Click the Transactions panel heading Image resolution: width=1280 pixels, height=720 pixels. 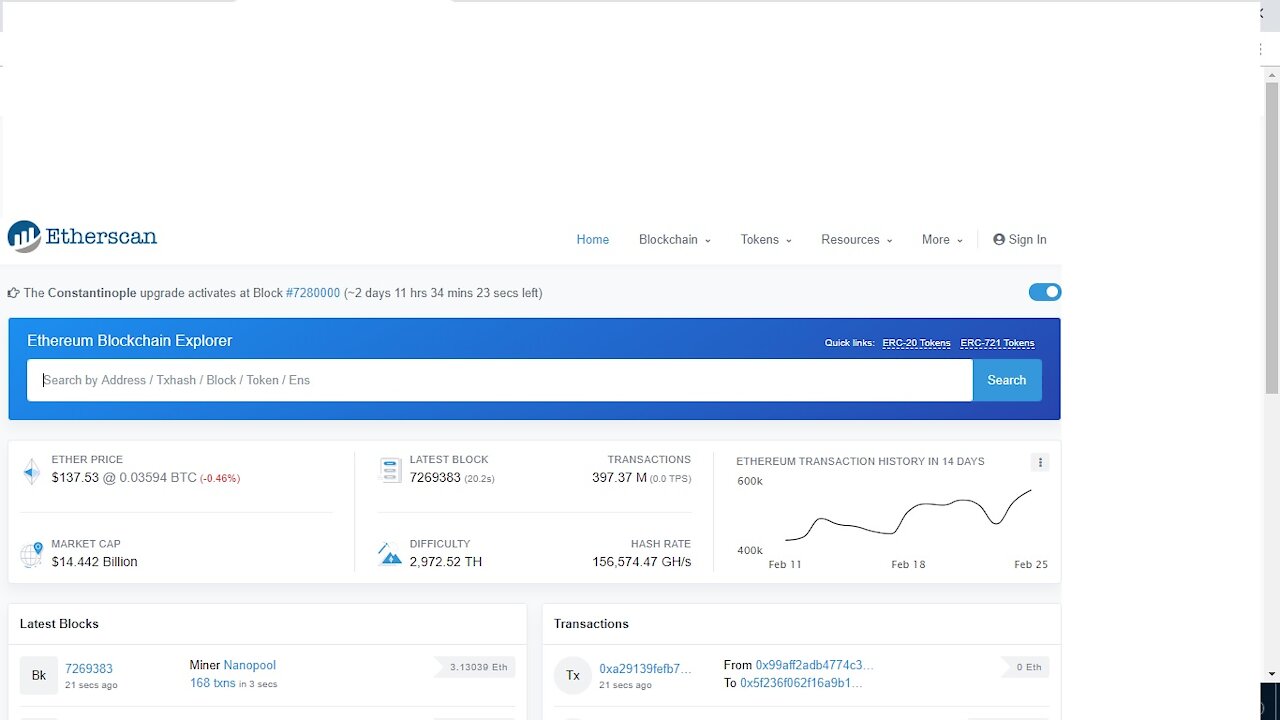point(591,624)
